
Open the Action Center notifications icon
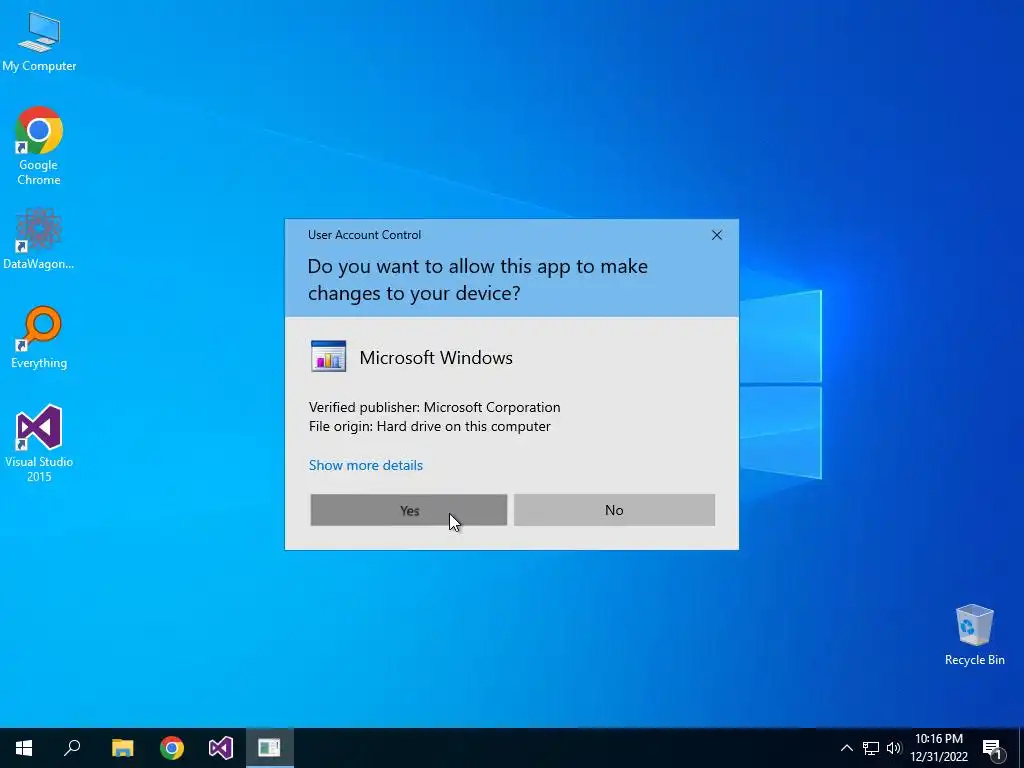992,748
